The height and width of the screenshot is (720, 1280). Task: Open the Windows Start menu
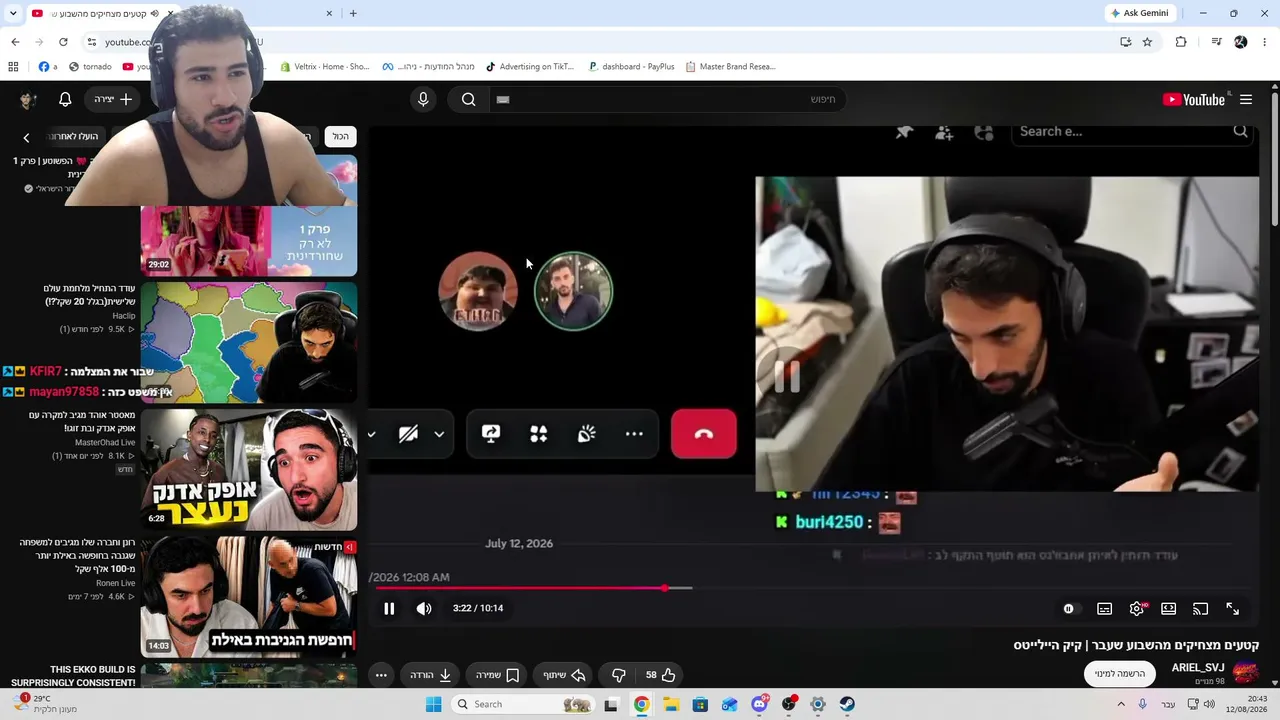[x=433, y=704]
